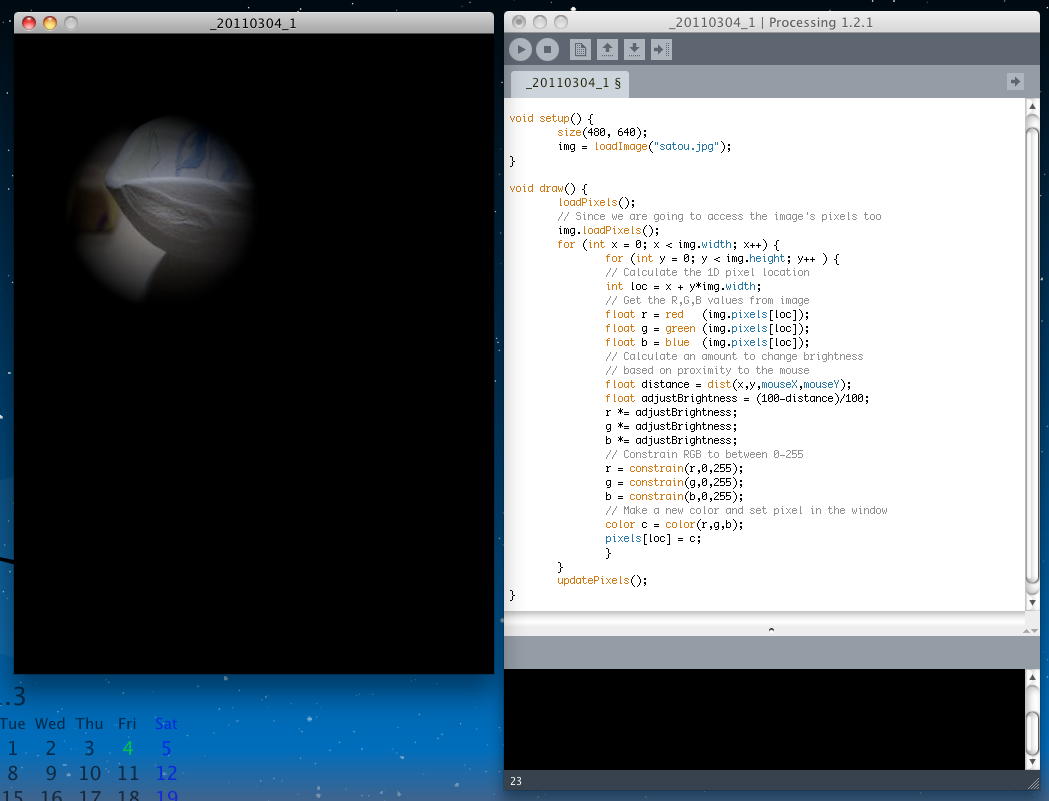This screenshot has height=801, width=1049.
Task: Click the editor-console divider collapse handle
Action: click(x=770, y=630)
